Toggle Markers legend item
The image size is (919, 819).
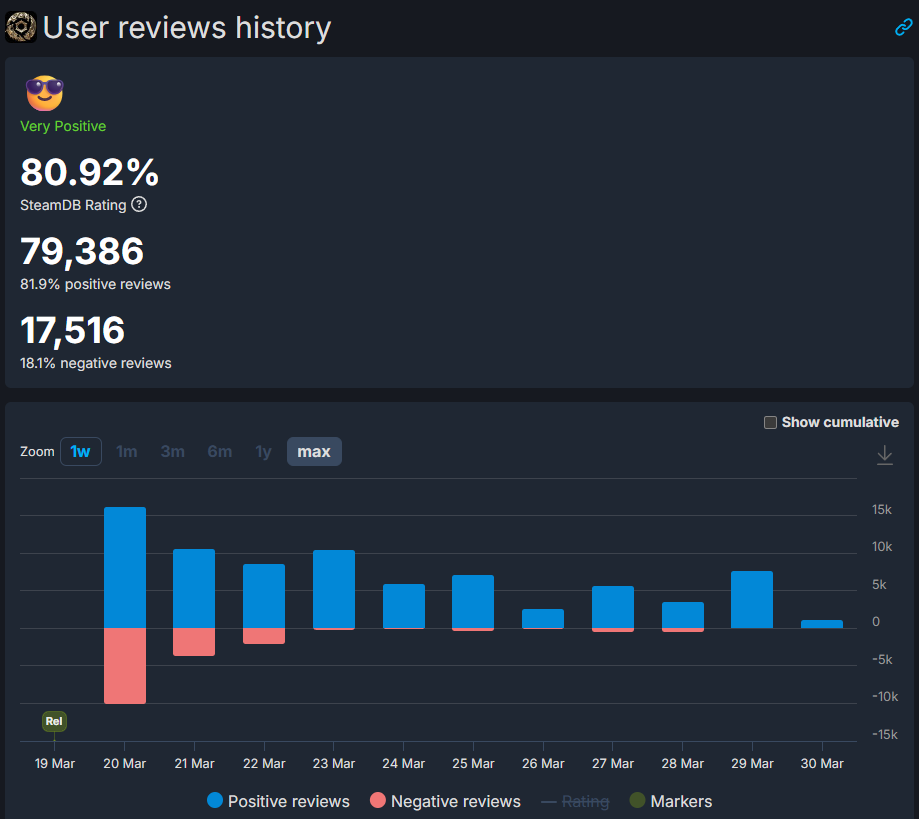point(670,801)
